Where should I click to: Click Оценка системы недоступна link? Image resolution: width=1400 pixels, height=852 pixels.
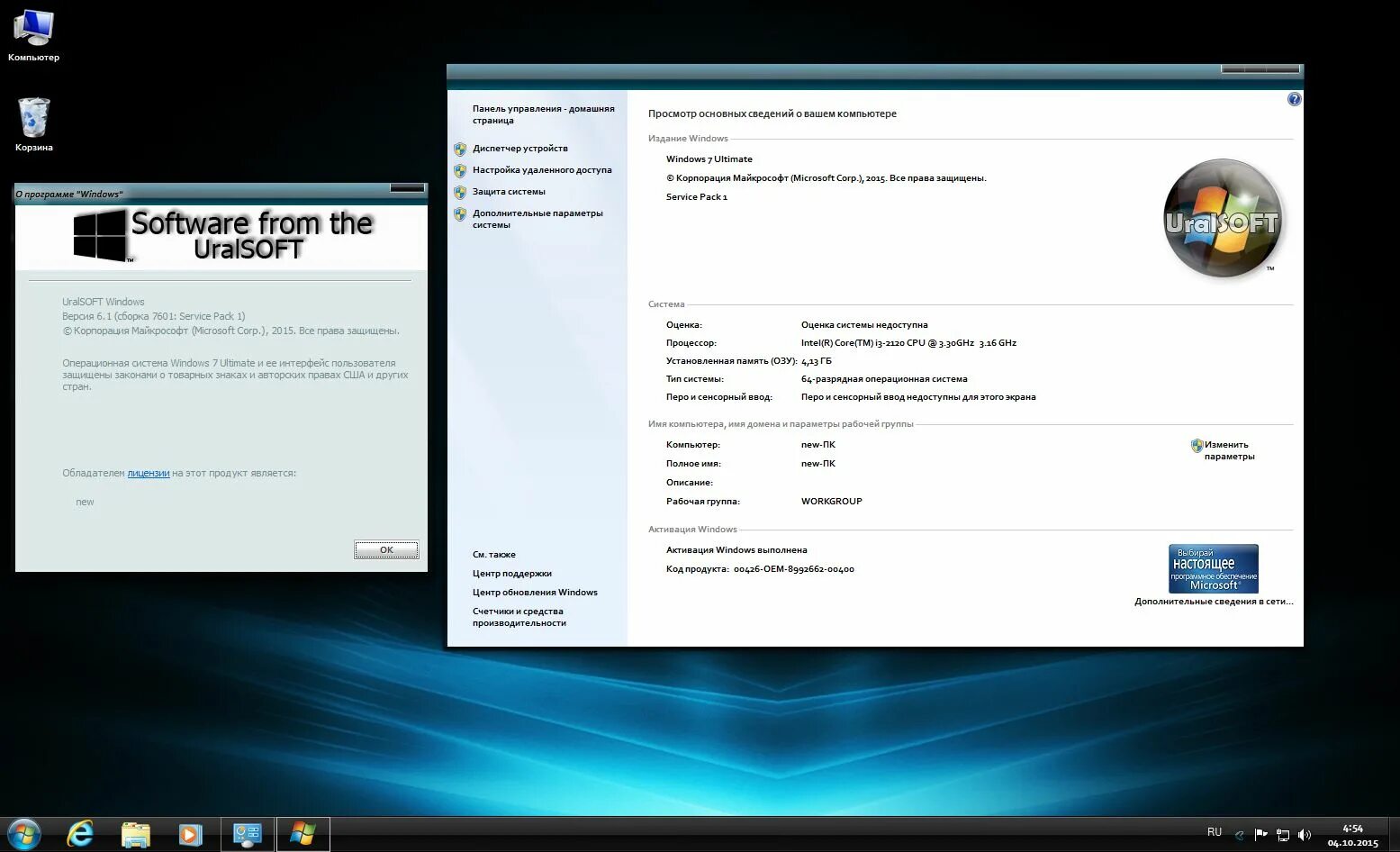coord(864,325)
